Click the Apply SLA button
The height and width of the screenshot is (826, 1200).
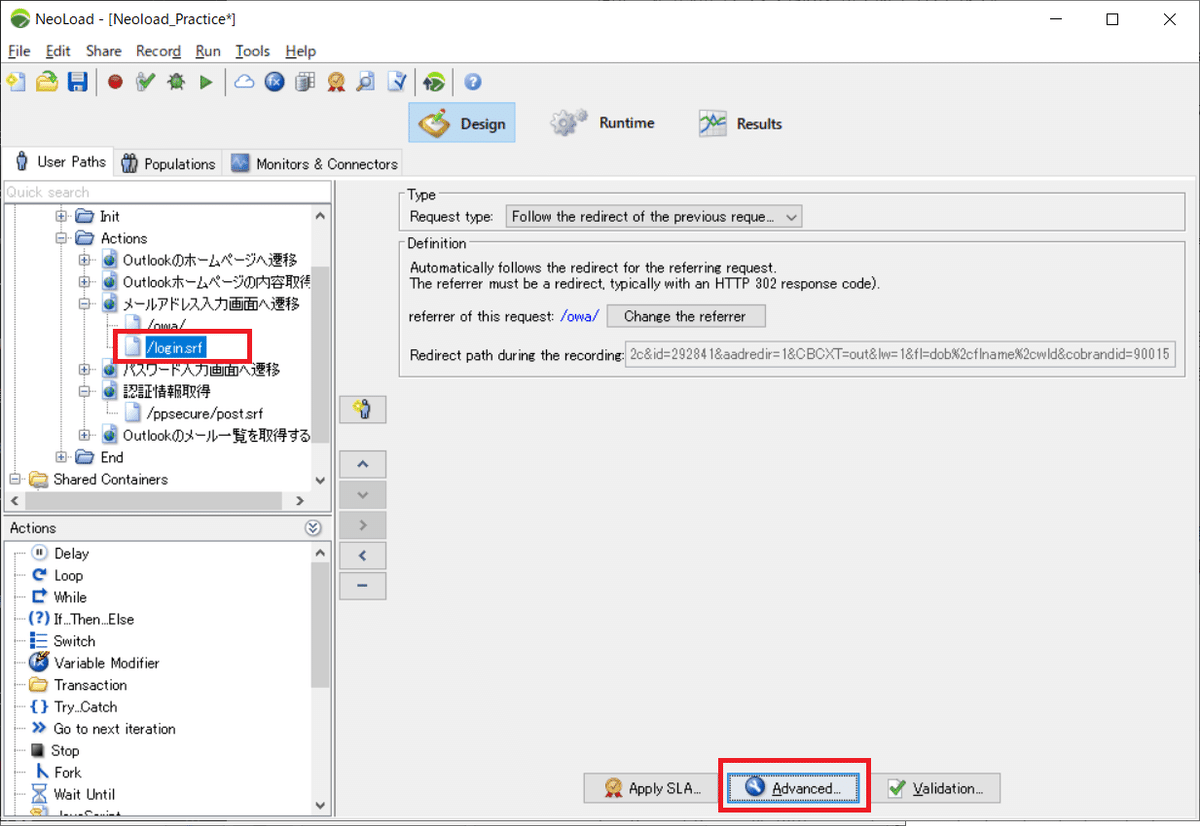point(651,788)
